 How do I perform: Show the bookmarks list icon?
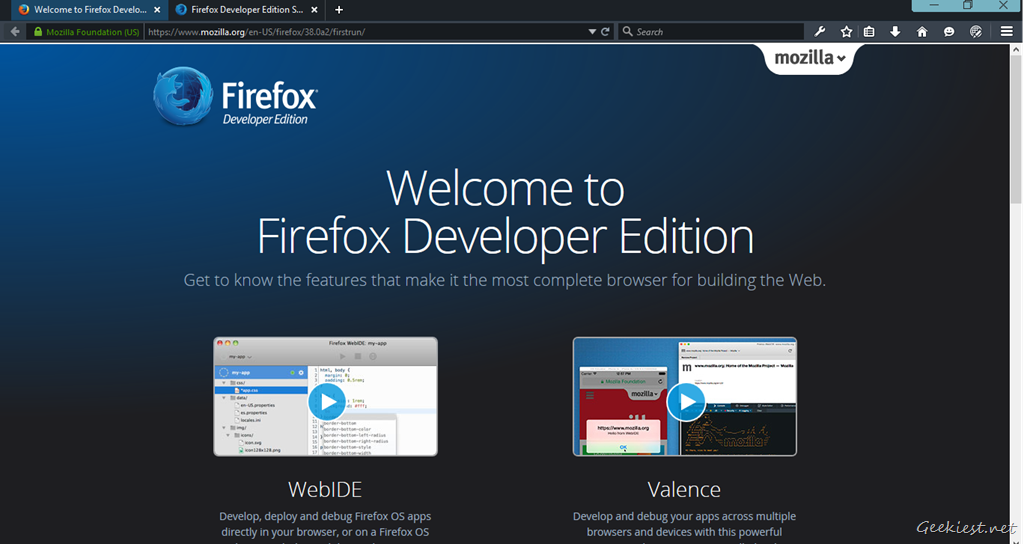[x=869, y=32]
